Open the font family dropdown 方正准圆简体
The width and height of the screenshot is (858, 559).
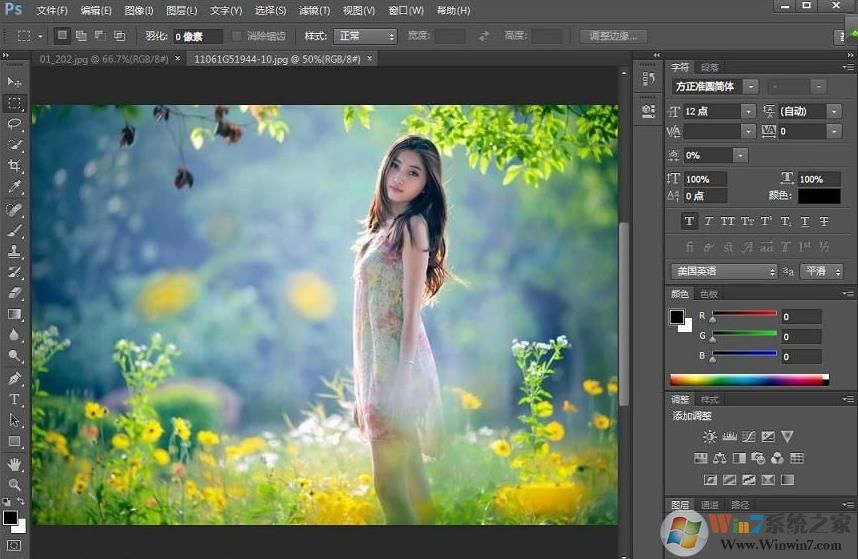click(x=751, y=86)
